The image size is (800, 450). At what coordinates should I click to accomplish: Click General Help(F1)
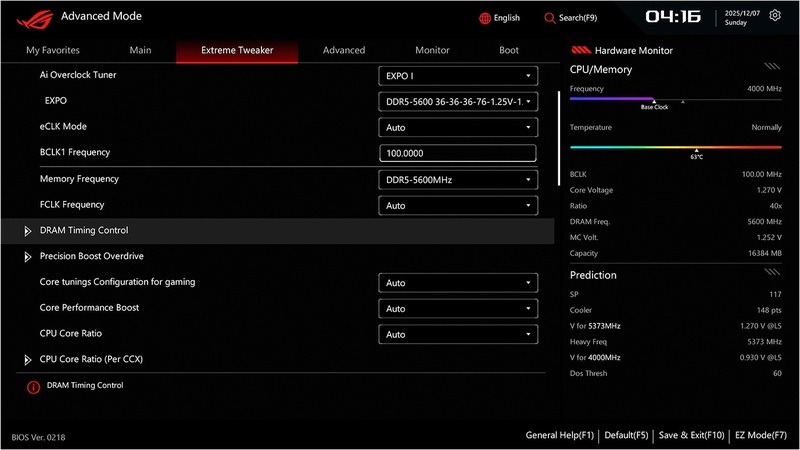pyautogui.click(x=560, y=435)
